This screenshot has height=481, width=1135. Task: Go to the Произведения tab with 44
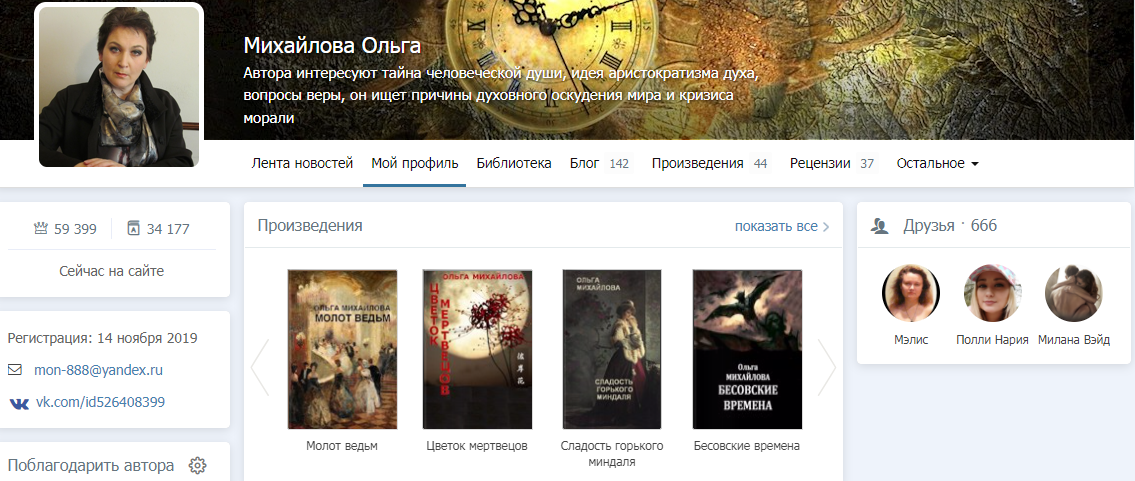(x=709, y=163)
